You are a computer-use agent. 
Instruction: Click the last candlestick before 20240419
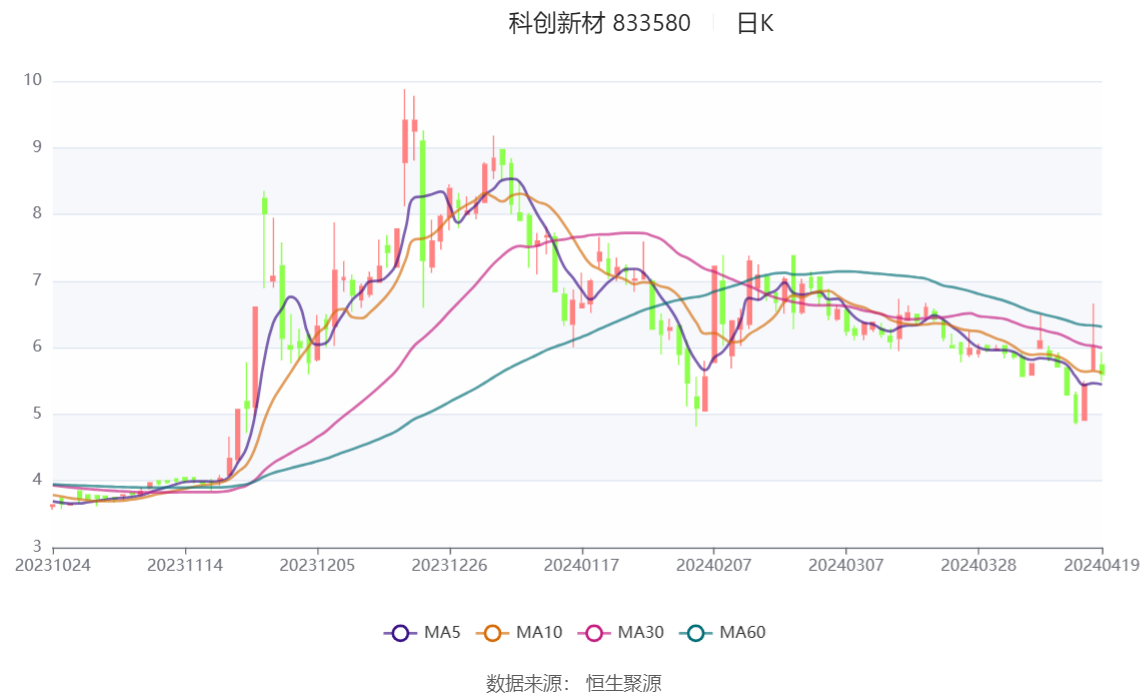(x=1102, y=368)
